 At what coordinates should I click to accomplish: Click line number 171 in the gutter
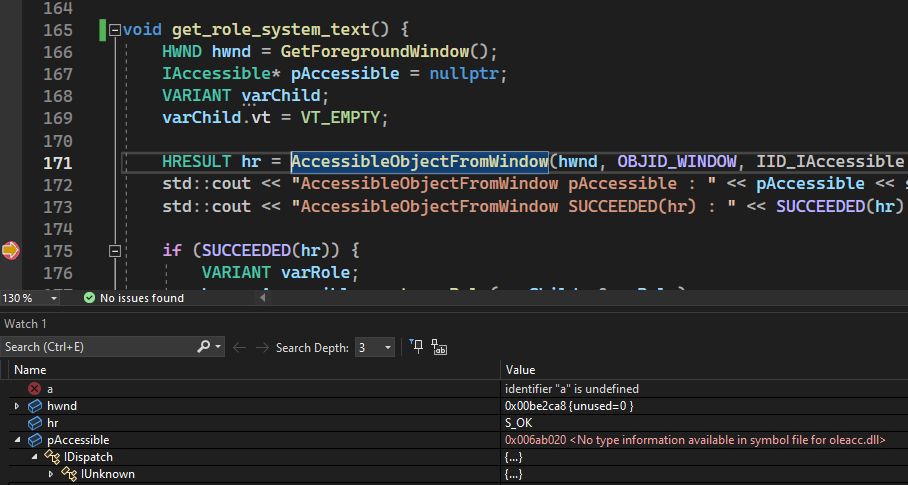pos(58,163)
